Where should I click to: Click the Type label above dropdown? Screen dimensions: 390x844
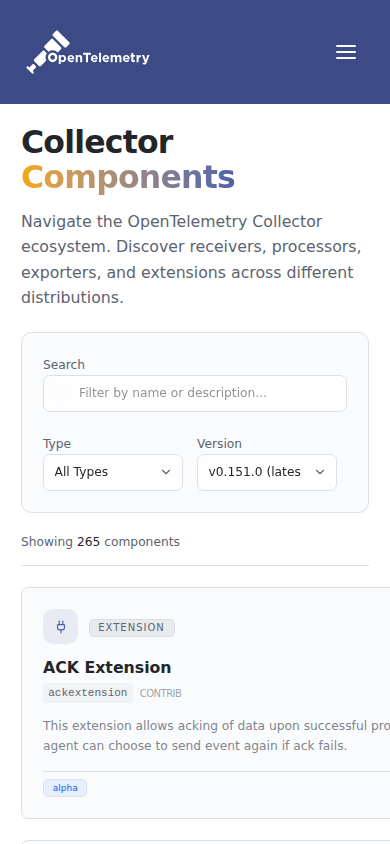coord(57,444)
